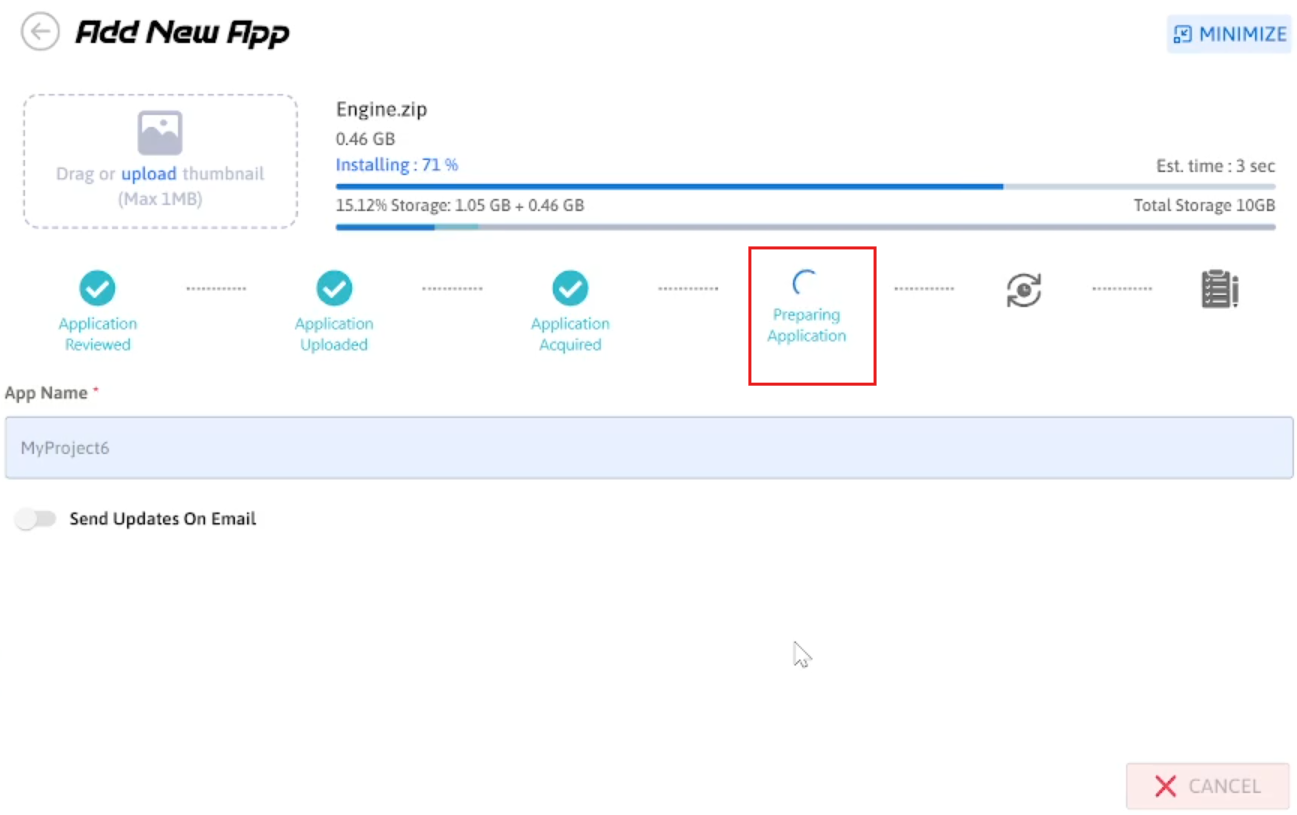Minimize the Add New App panel

click(1229, 34)
